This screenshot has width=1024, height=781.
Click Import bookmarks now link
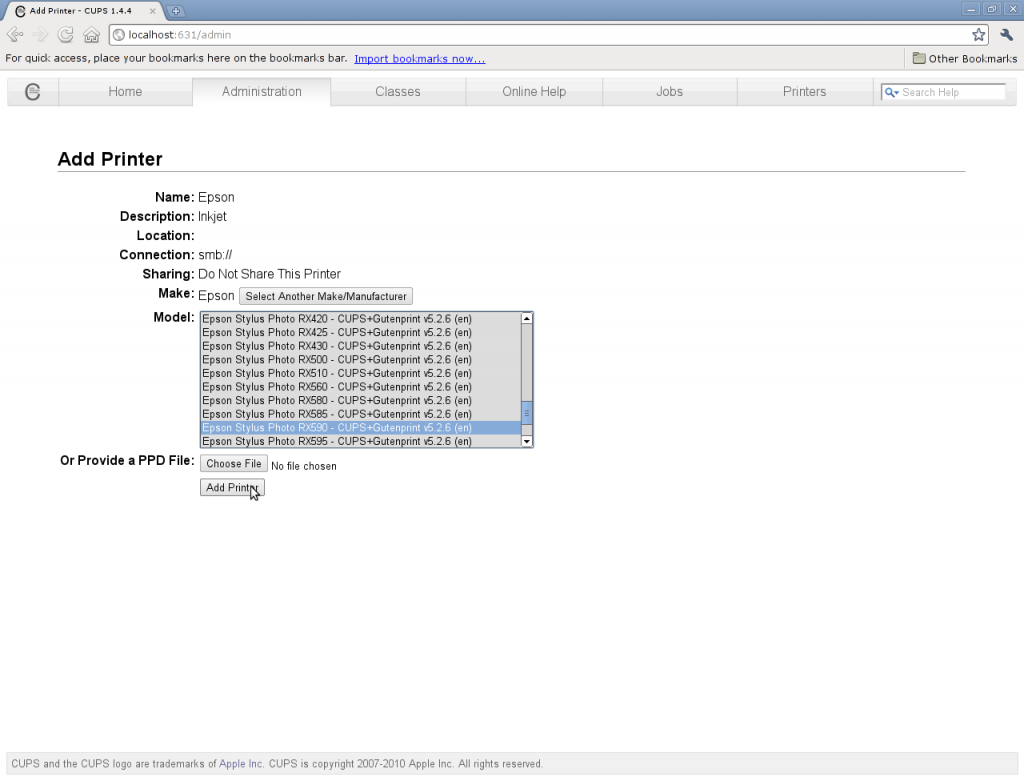[420, 59]
